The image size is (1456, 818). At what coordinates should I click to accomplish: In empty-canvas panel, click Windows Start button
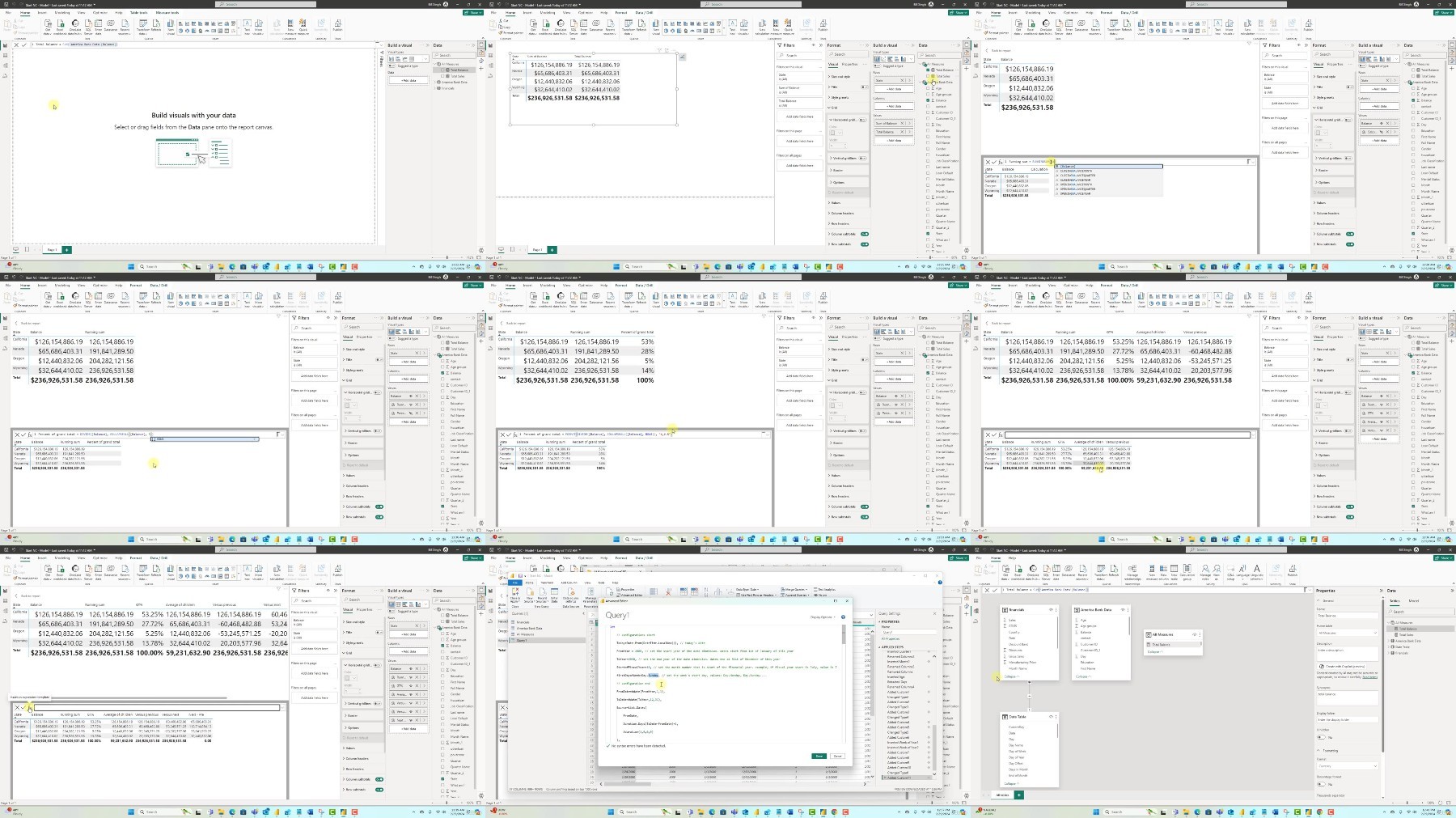coord(133,266)
